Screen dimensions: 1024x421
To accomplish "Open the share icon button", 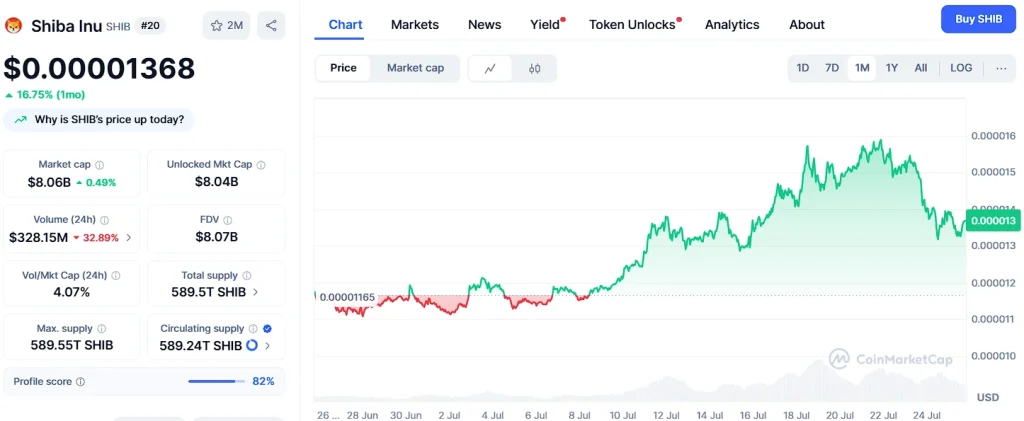I will click(x=271, y=26).
